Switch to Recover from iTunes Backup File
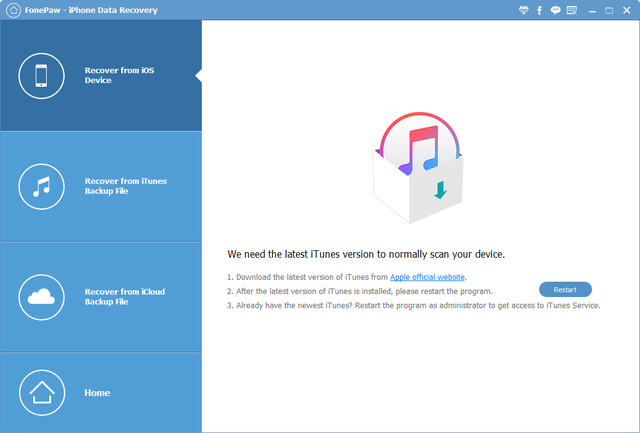 [125, 186]
